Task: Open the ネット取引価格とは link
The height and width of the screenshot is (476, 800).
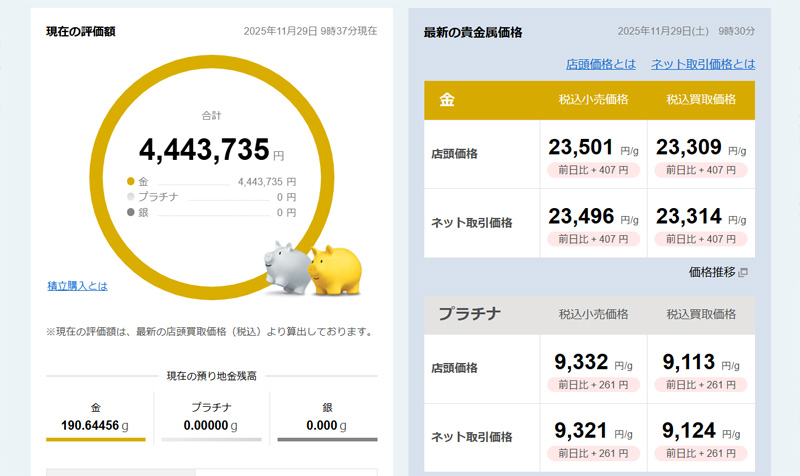Action: click(703, 64)
